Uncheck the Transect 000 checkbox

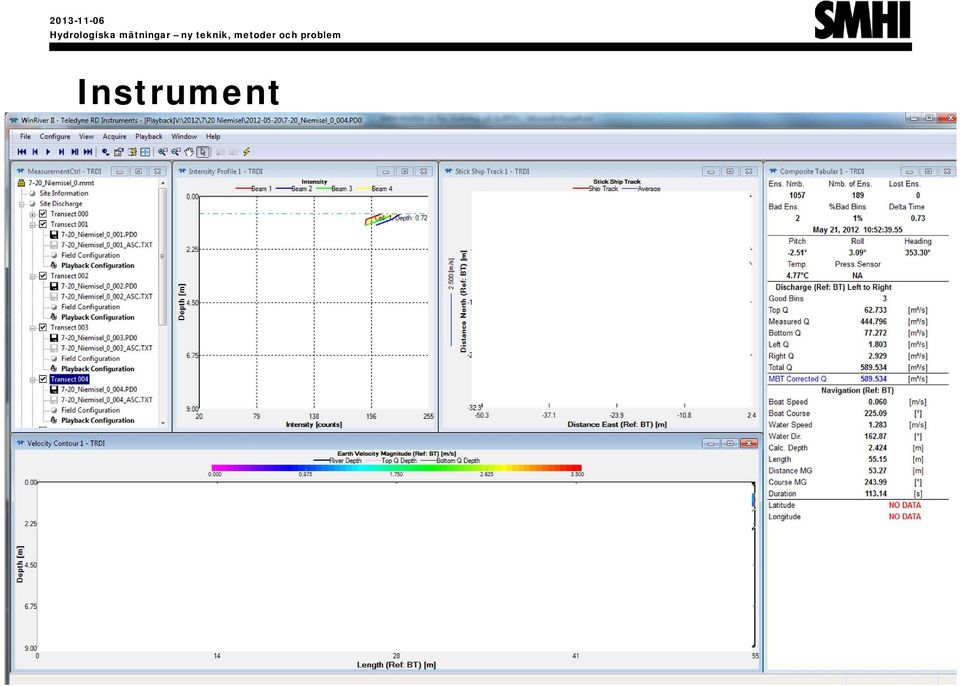point(43,214)
